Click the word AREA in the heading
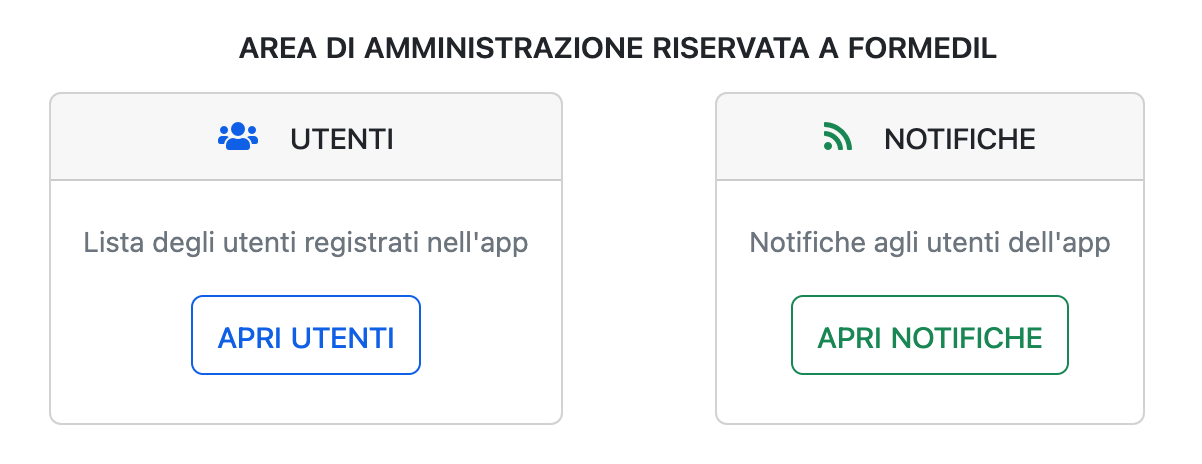Image resolution: width=1202 pixels, height=464 pixels. pyautogui.click(x=271, y=49)
